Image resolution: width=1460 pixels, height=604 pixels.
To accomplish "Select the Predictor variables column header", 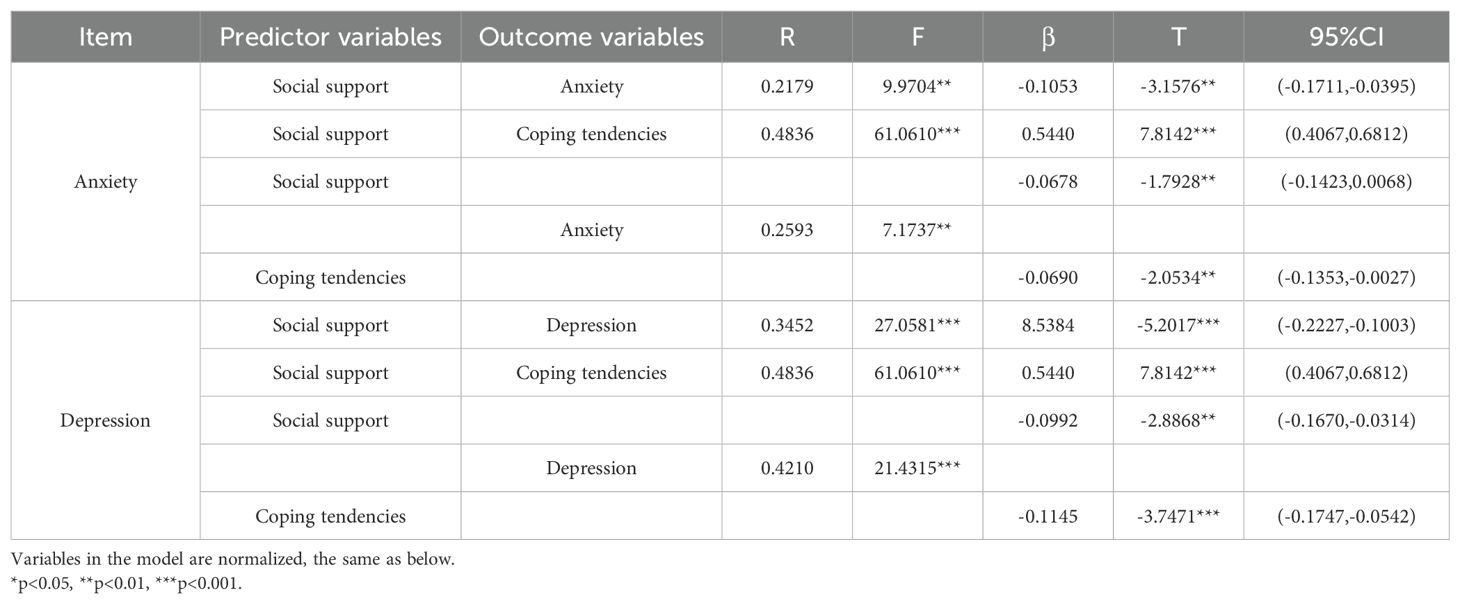I will point(330,37).
